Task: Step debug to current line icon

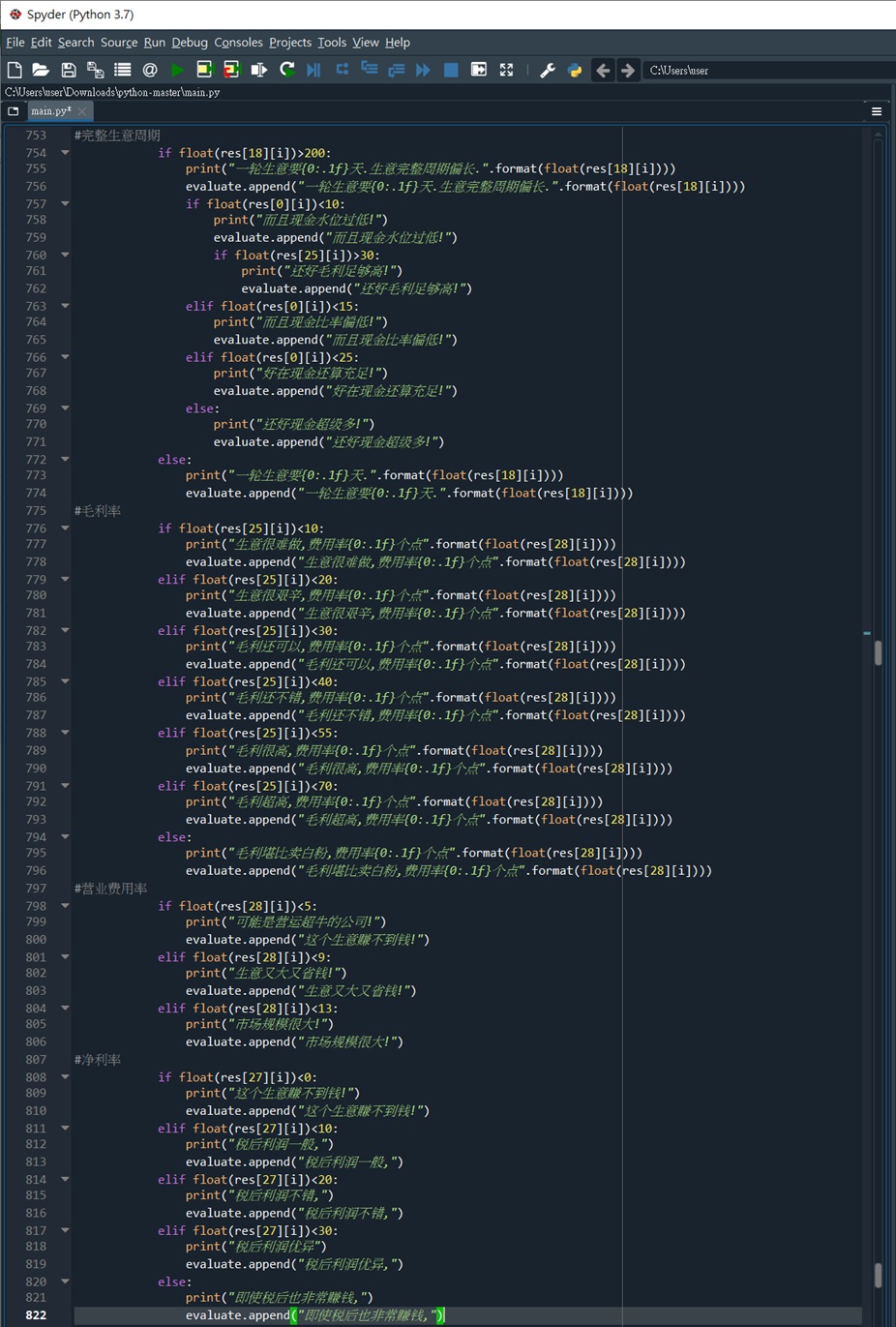Action: [342, 70]
